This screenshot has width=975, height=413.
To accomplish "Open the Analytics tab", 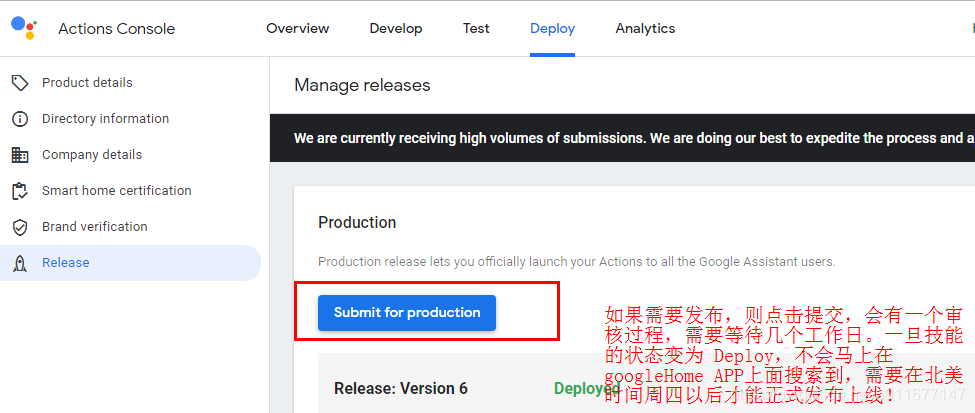I will click(x=645, y=29).
